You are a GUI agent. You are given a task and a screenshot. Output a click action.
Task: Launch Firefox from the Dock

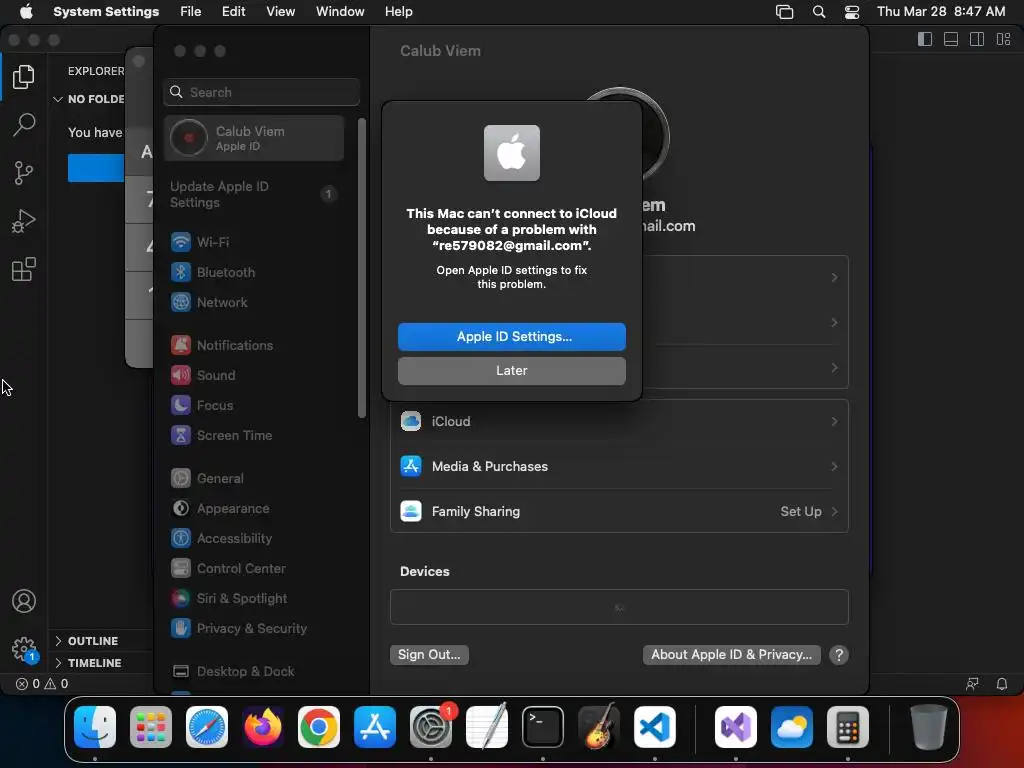pyautogui.click(x=263, y=727)
